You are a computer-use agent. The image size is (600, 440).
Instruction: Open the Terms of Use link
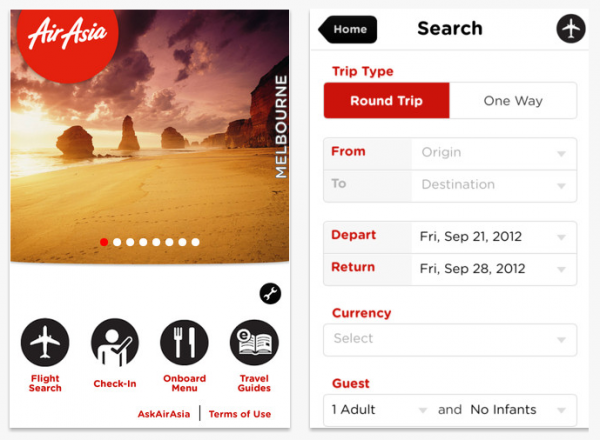[240, 414]
